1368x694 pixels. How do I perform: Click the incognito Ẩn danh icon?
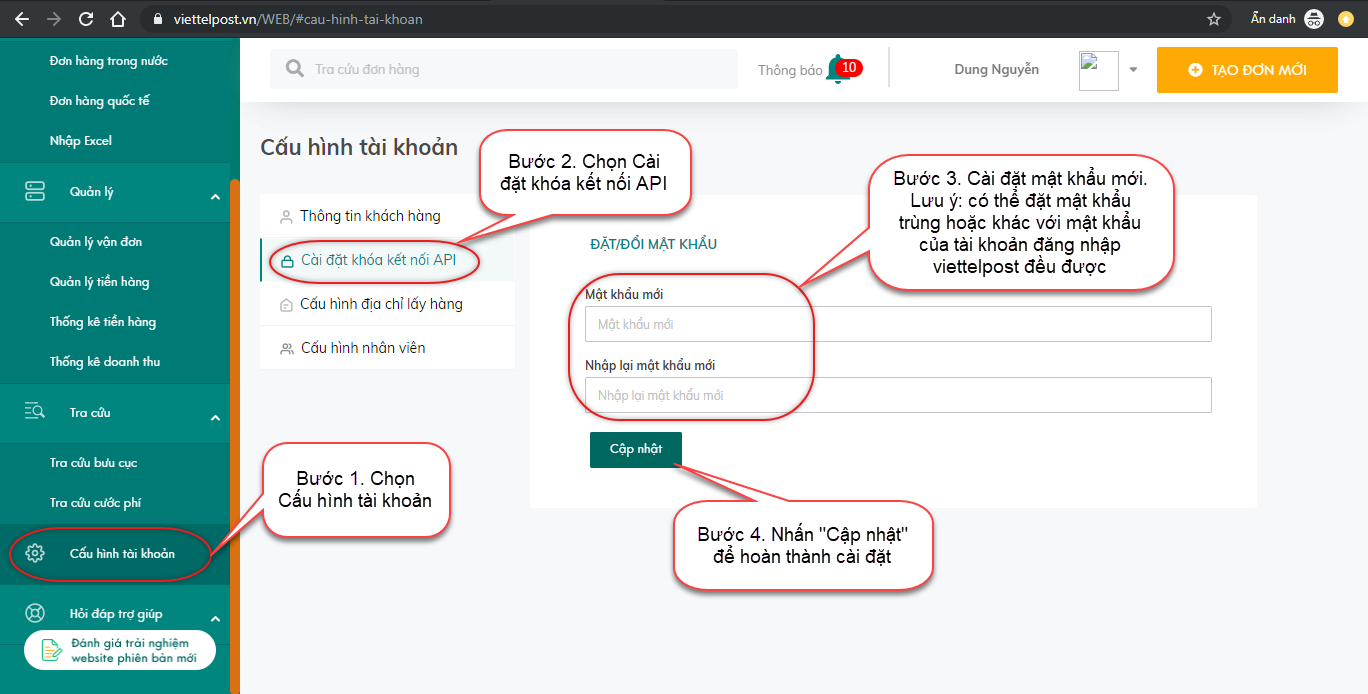click(1315, 19)
